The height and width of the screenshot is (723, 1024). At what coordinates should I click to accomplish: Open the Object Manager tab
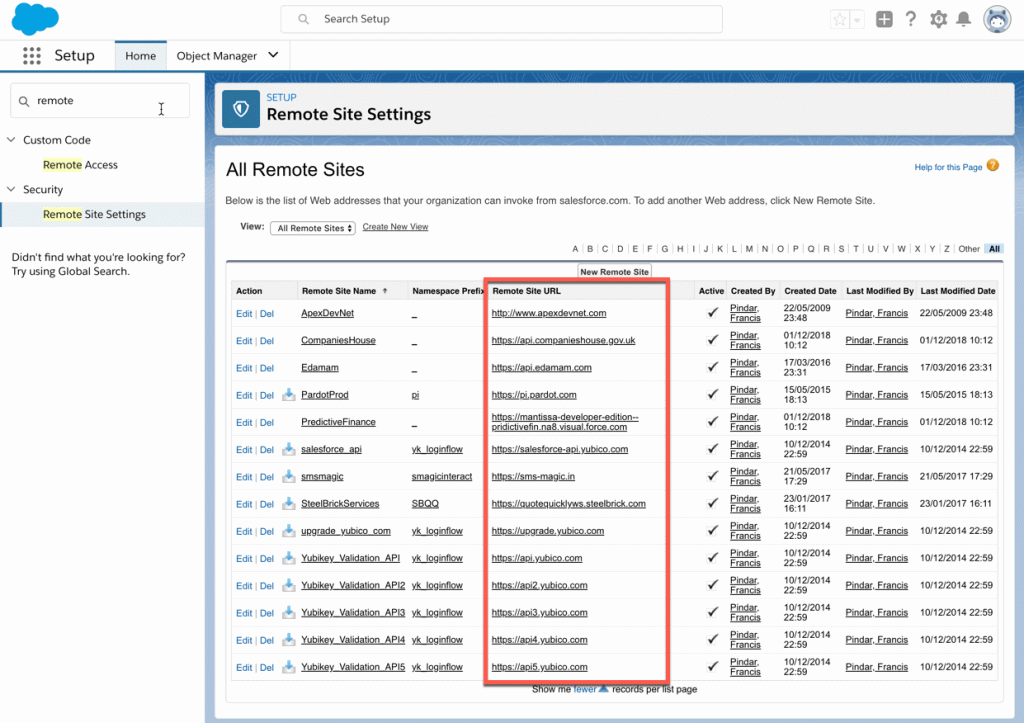(218, 55)
